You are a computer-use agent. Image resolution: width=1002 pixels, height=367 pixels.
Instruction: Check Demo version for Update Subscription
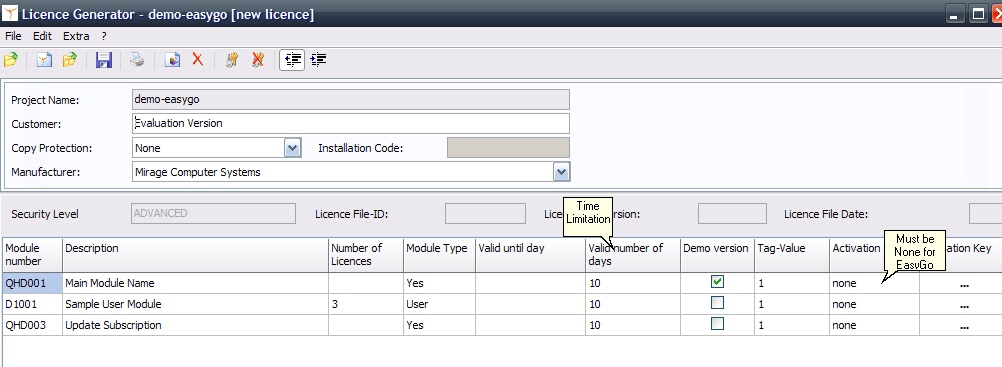[x=718, y=324]
